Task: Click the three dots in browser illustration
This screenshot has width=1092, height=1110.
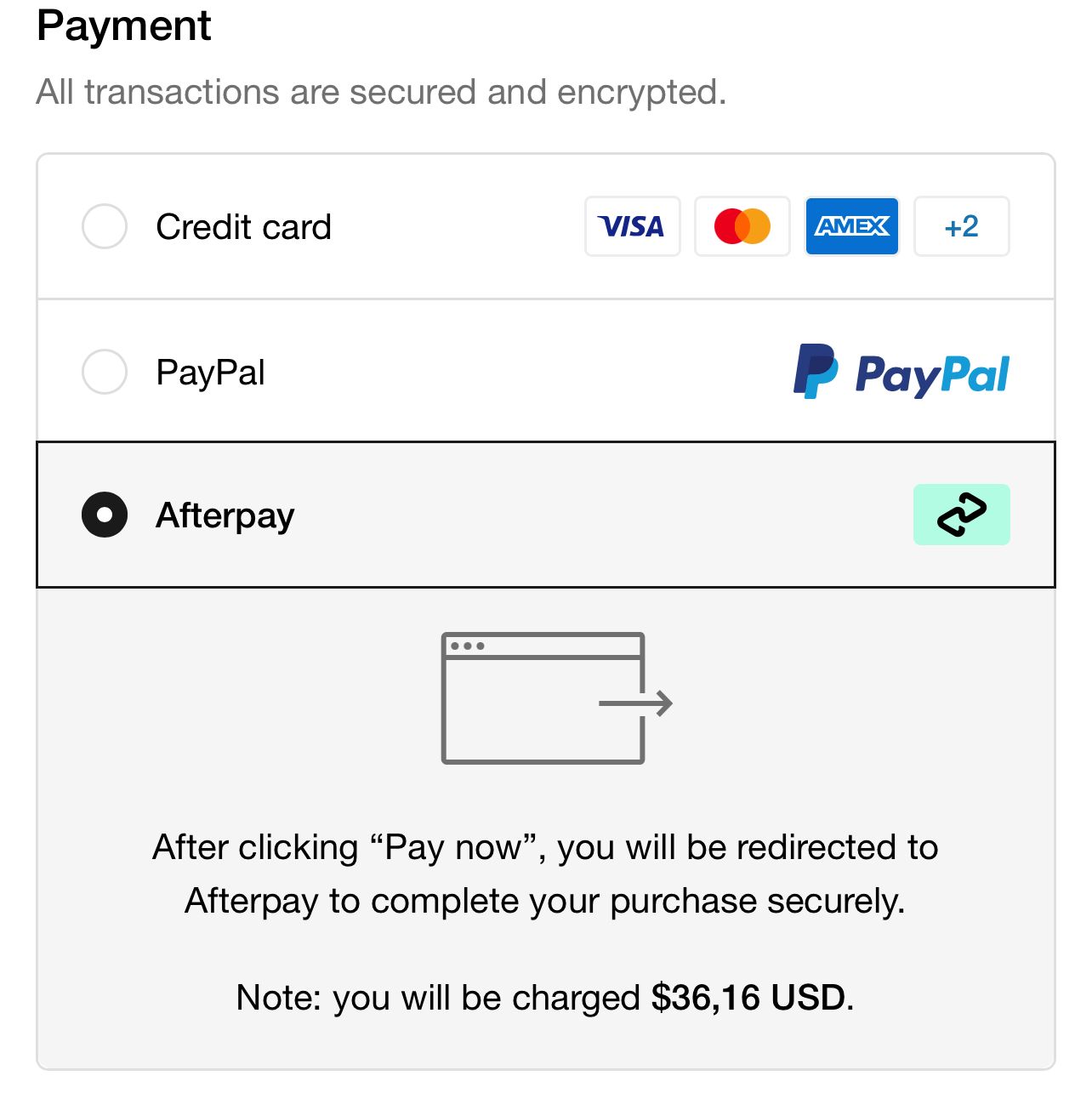Action: click(467, 646)
